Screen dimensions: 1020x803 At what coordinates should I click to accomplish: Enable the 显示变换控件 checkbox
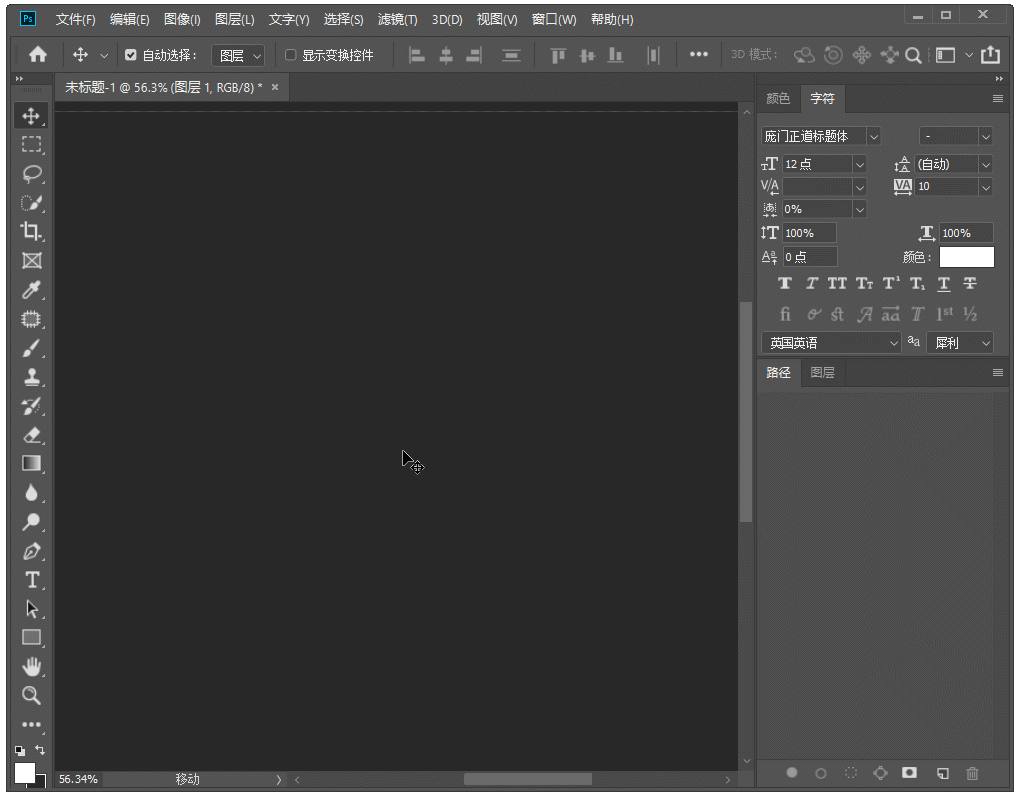(291, 55)
